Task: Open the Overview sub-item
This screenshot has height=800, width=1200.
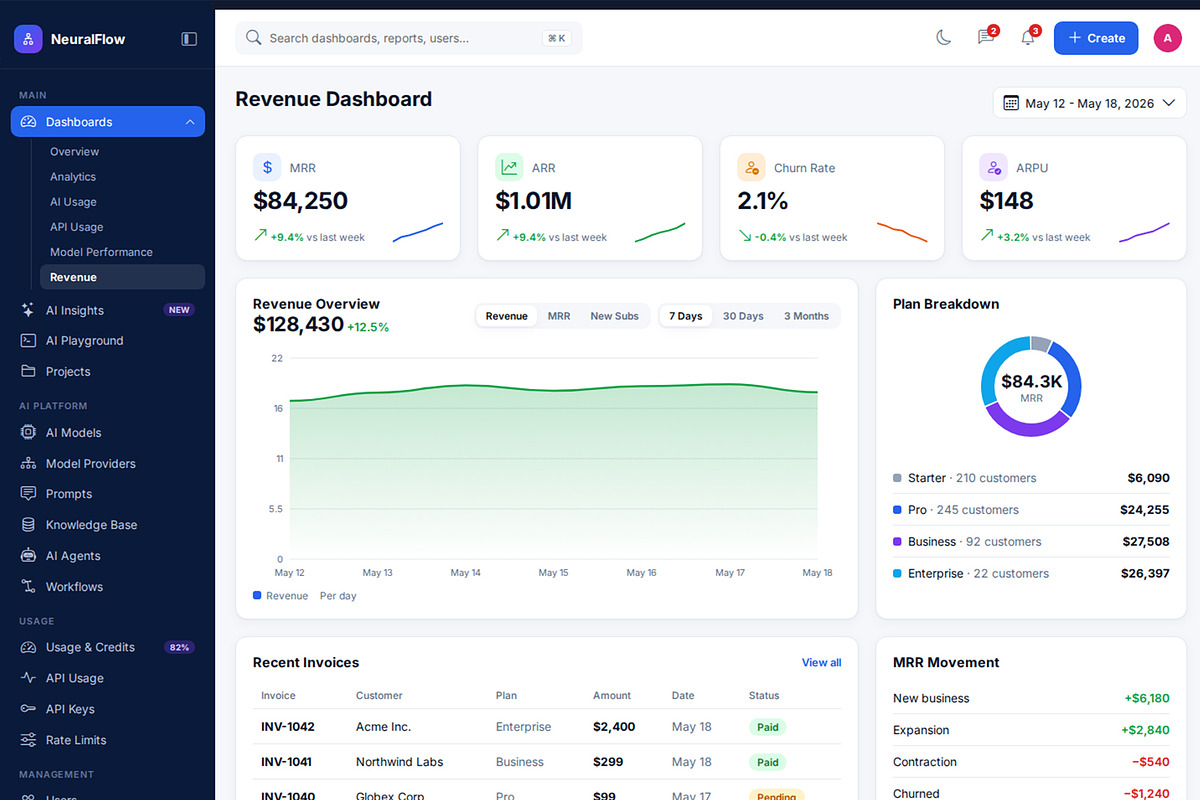Action: 122,152
